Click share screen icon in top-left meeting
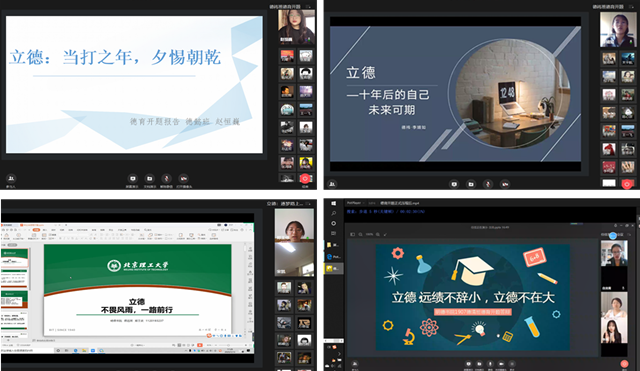This screenshot has width=640, height=371. pos(133,179)
